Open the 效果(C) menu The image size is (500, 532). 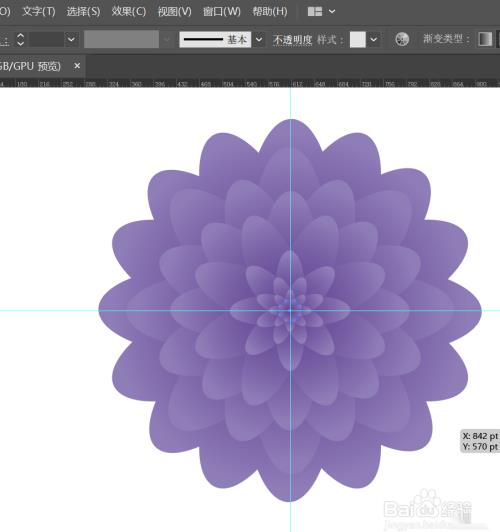(129, 12)
